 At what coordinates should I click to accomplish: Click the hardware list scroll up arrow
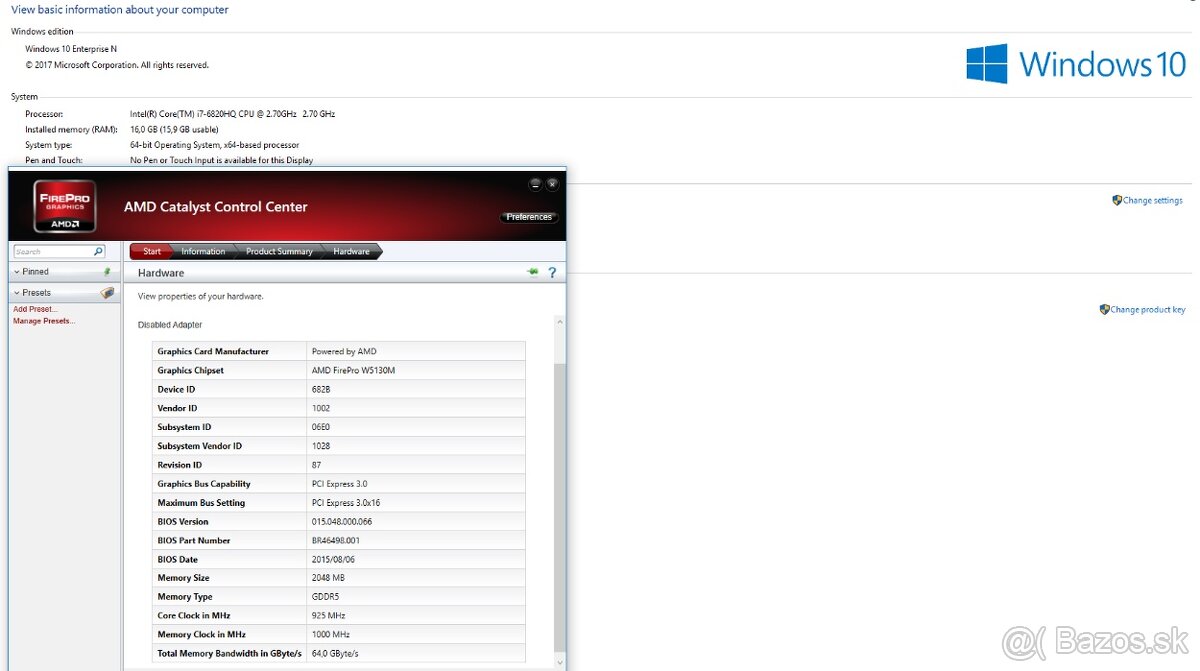[x=559, y=322]
